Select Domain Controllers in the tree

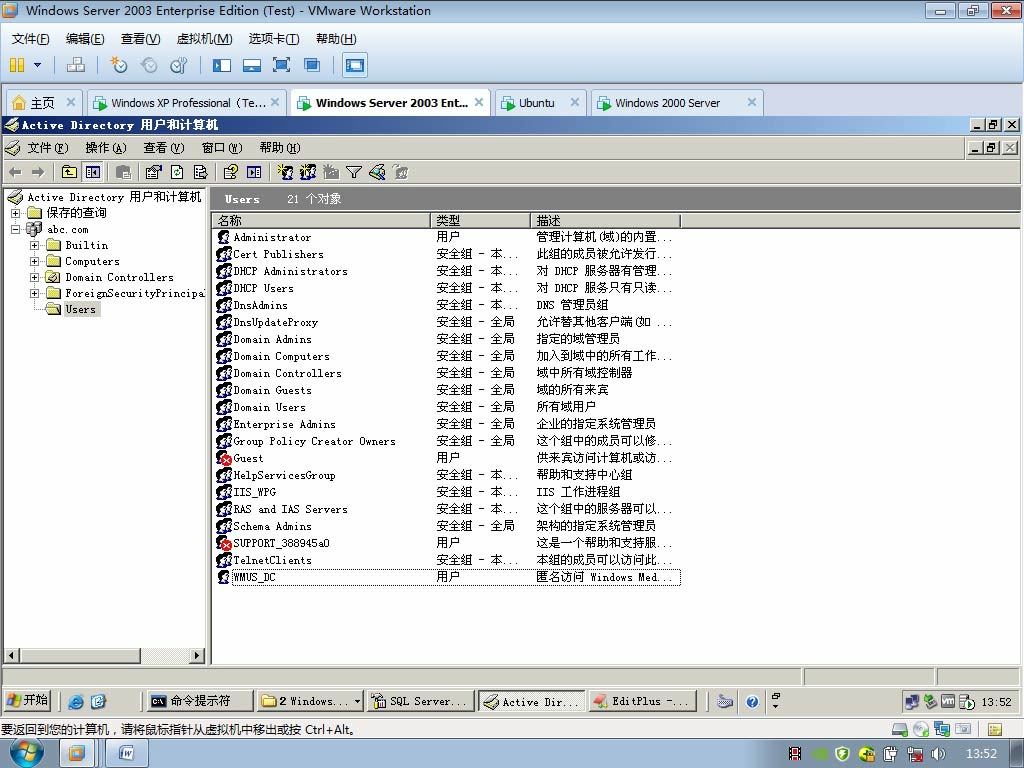(x=119, y=277)
